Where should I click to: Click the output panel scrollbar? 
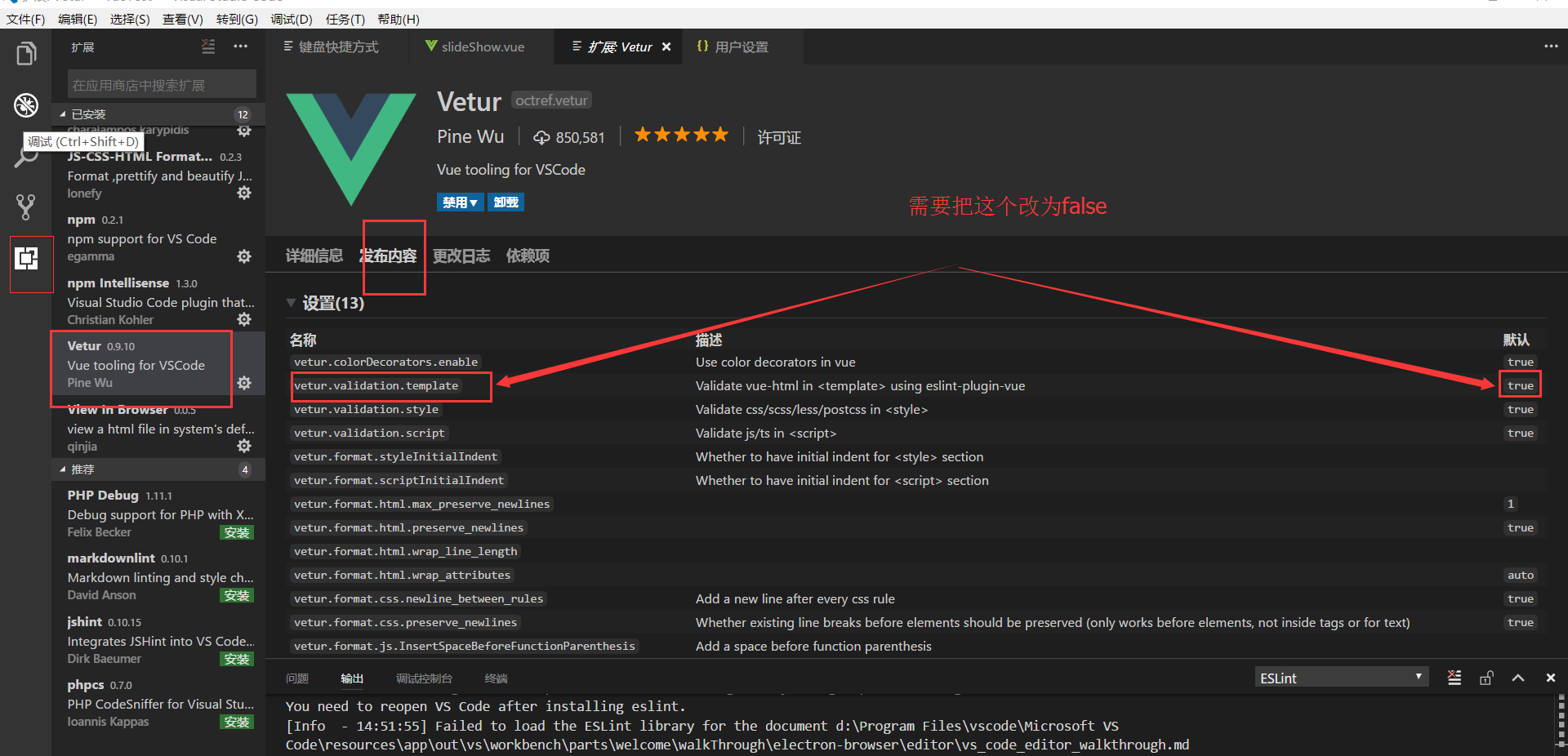point(1561,721)
